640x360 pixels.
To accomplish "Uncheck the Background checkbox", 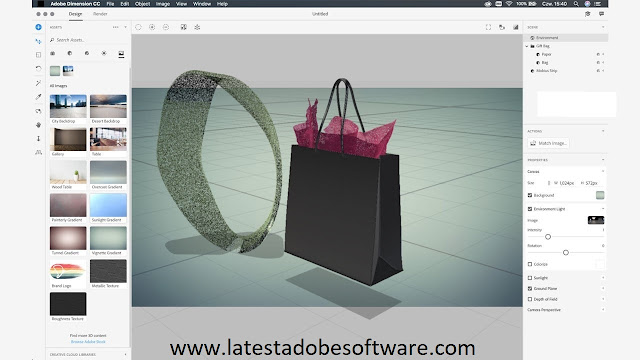I will point(530,195).
